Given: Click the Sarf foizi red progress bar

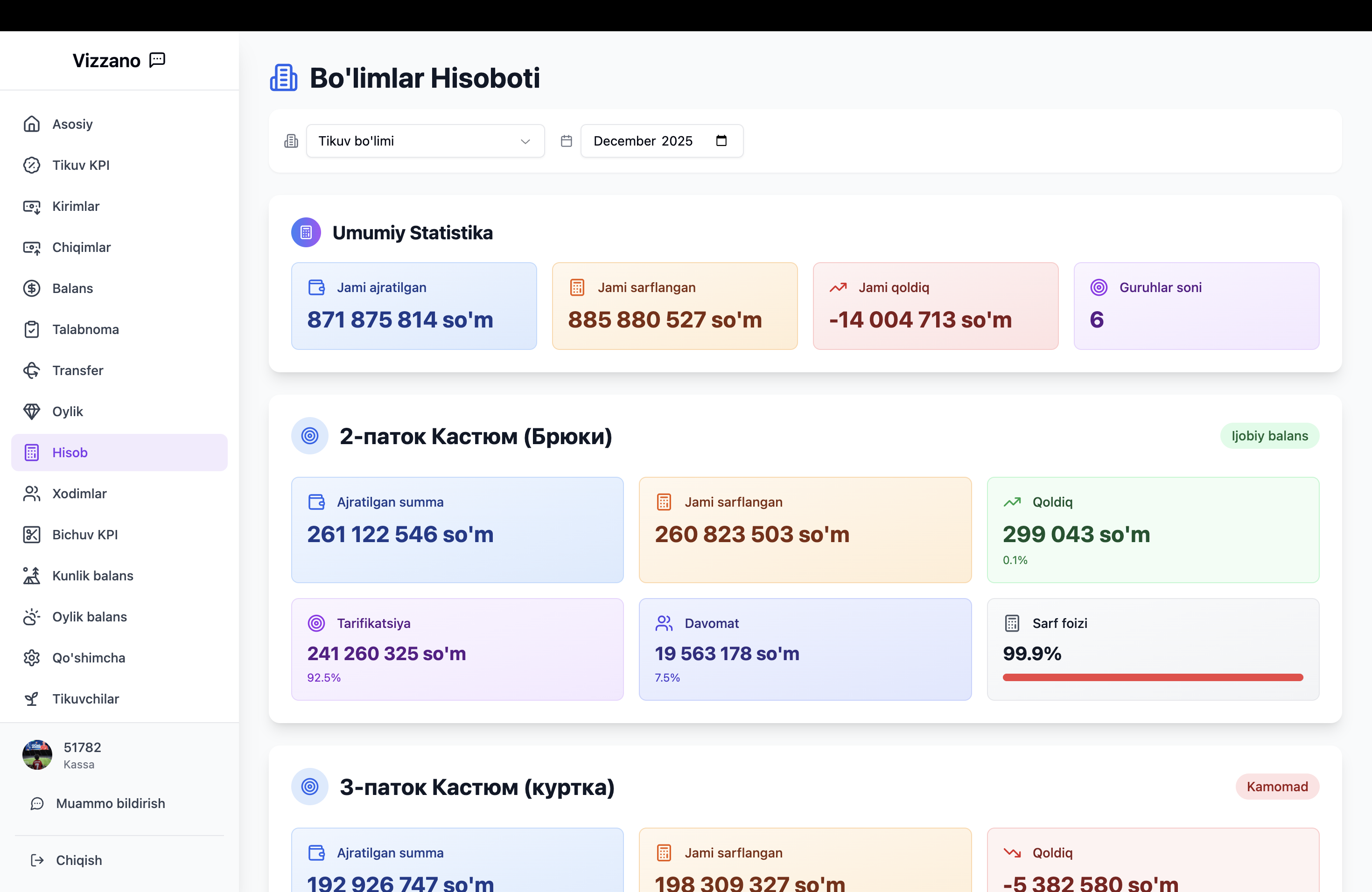Looking at the screenshot, I should 1152,678.
